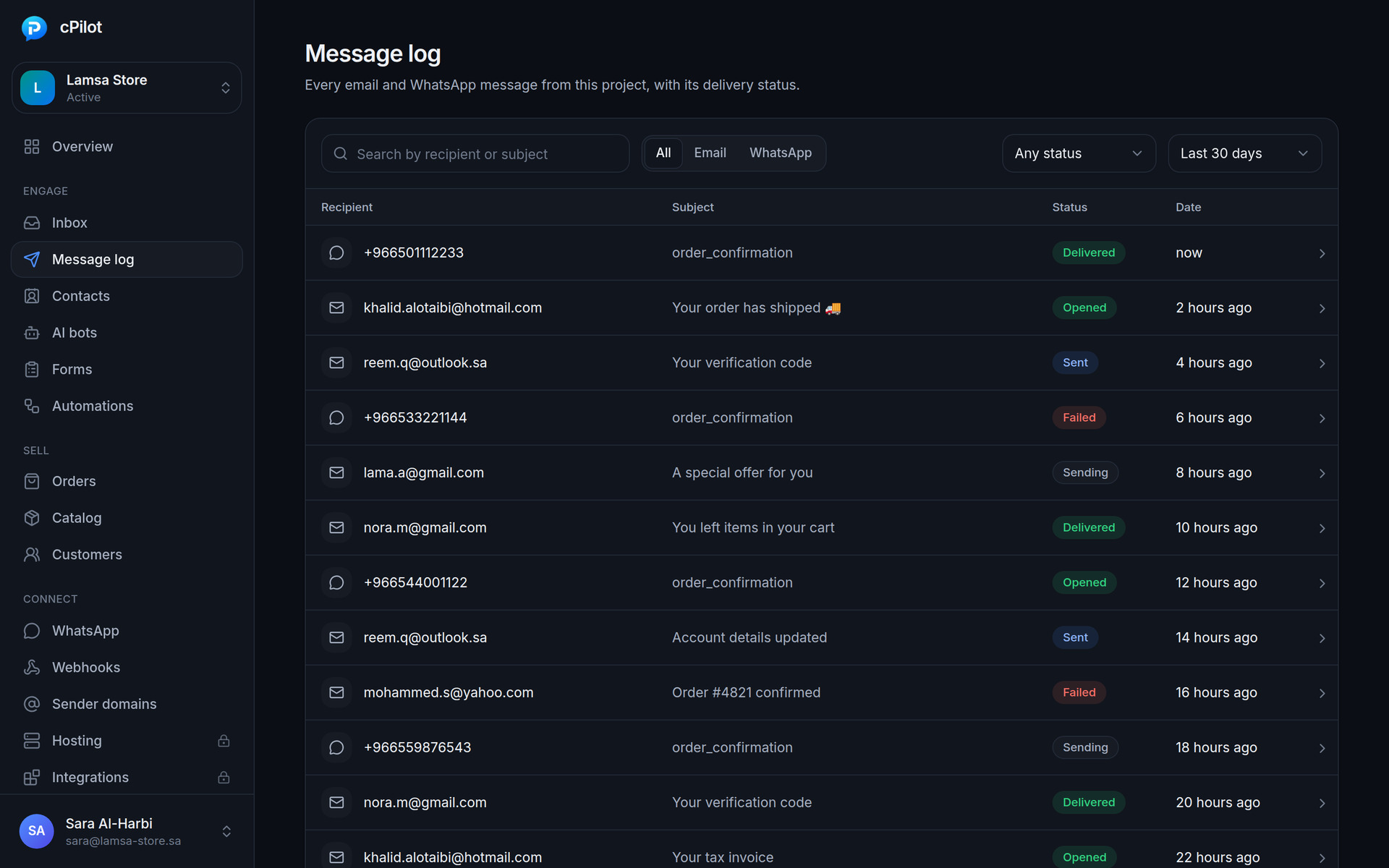Click "Your tax invoice" subject
This screenshot has height=868, width=1389.
(x=723, y=857)
